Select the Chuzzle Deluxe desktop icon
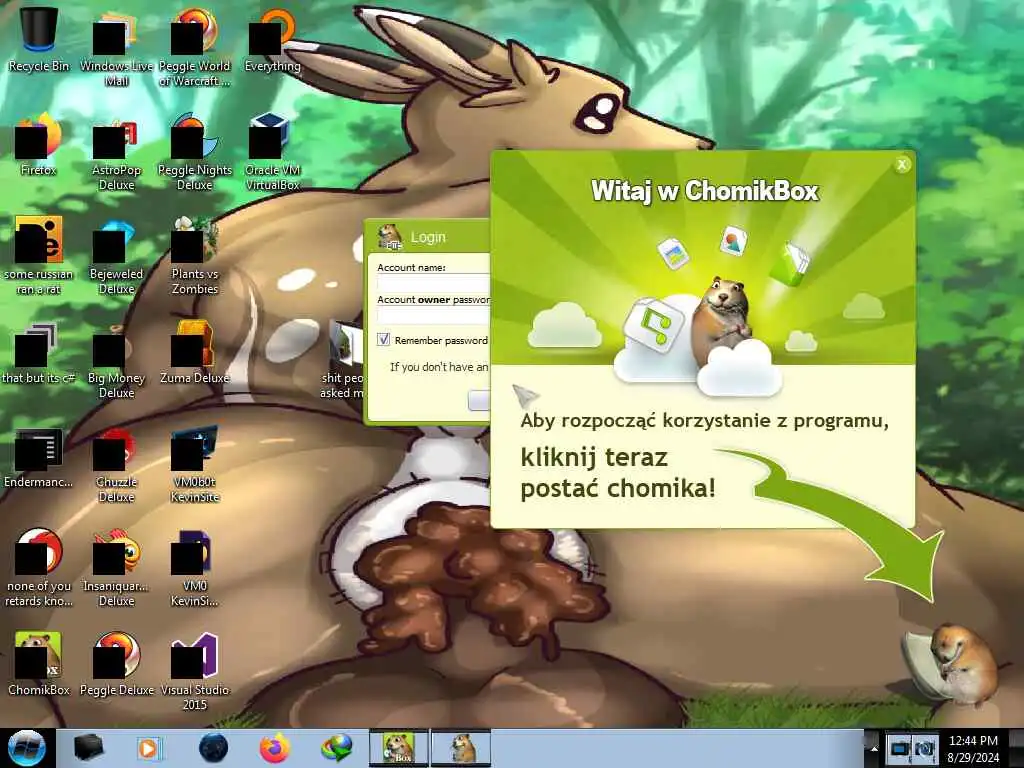Viewport: 1024px width, 768px height. pyautogui.click(x=116, y=464)
